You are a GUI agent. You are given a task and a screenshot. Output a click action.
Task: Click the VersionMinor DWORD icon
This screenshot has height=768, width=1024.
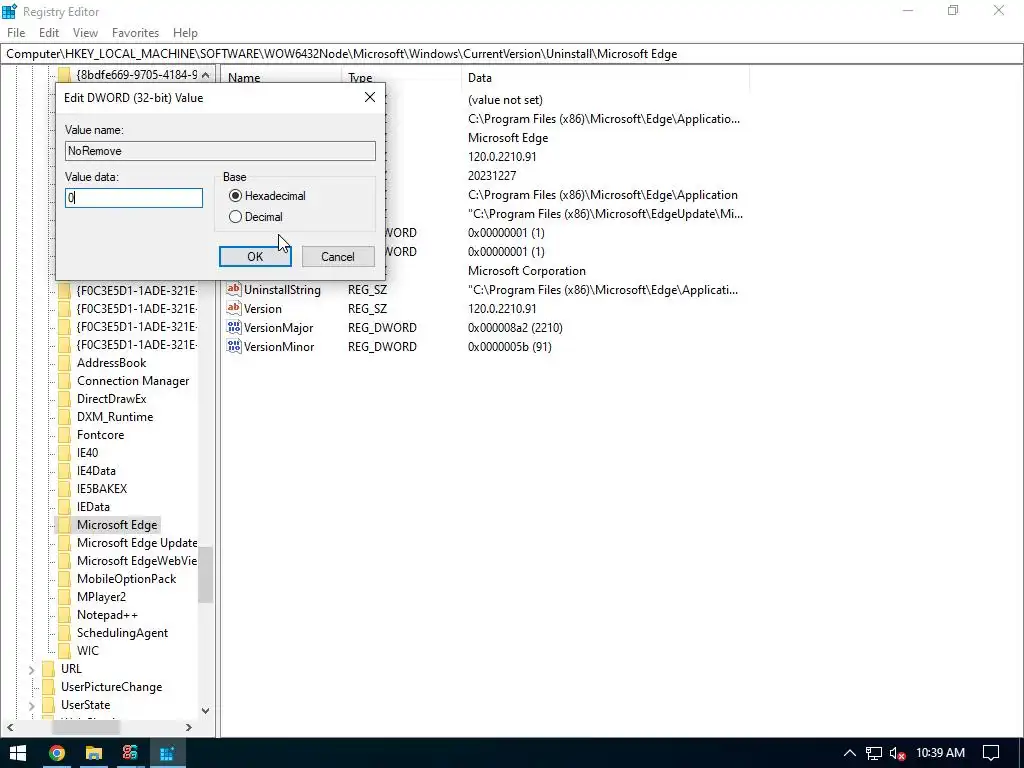(x=234, y=346)
